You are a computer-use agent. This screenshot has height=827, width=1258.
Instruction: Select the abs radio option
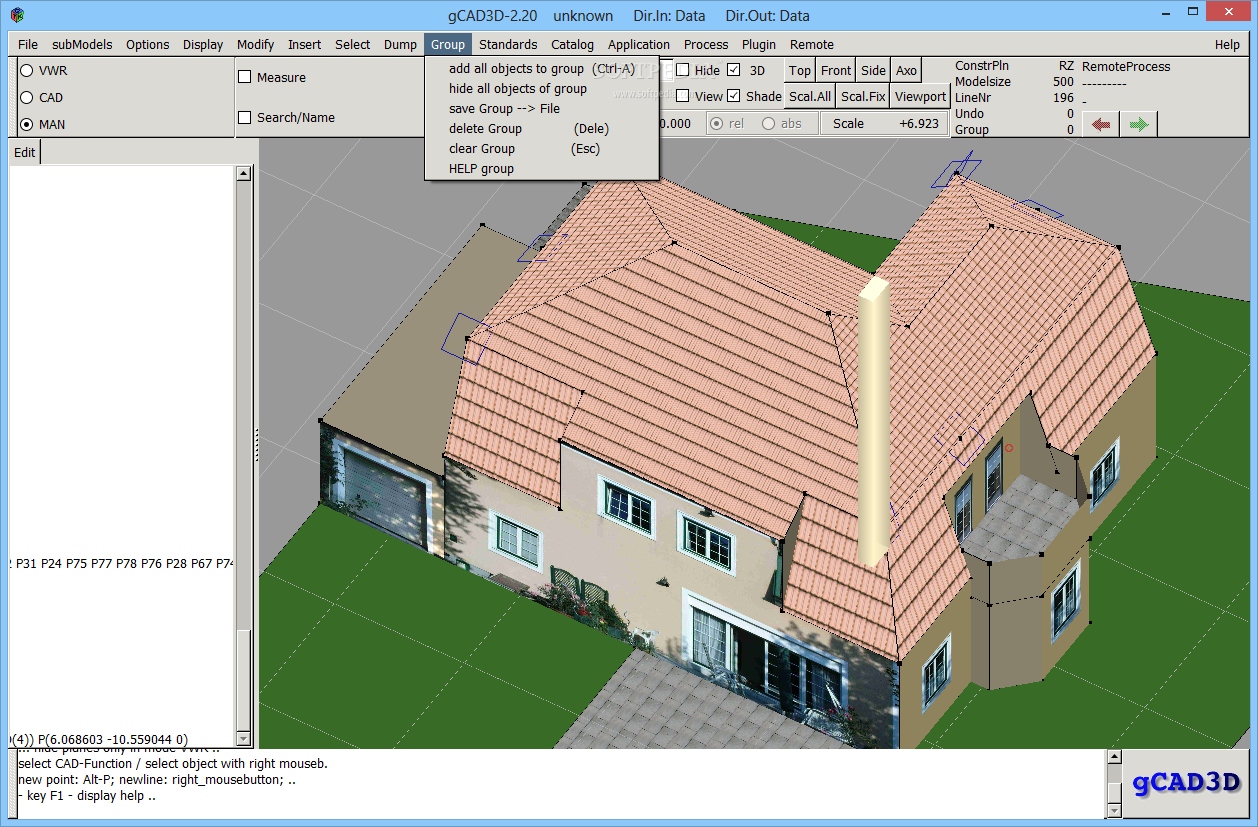tap(768, 124)
